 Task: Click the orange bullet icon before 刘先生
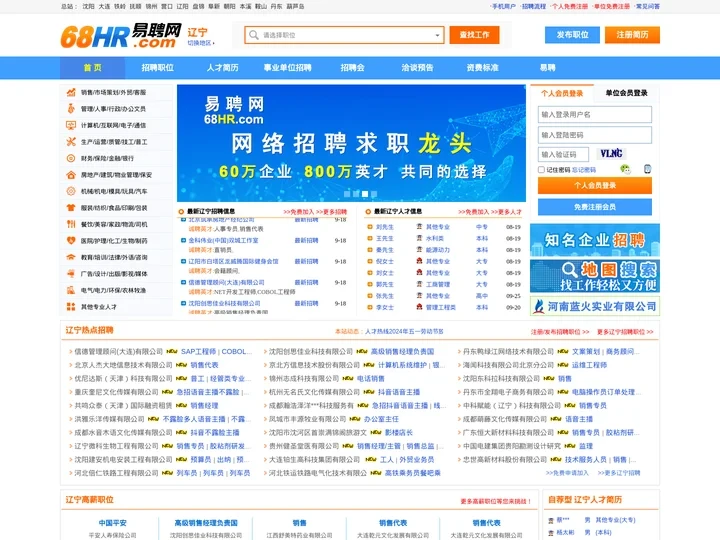point(370,227)
